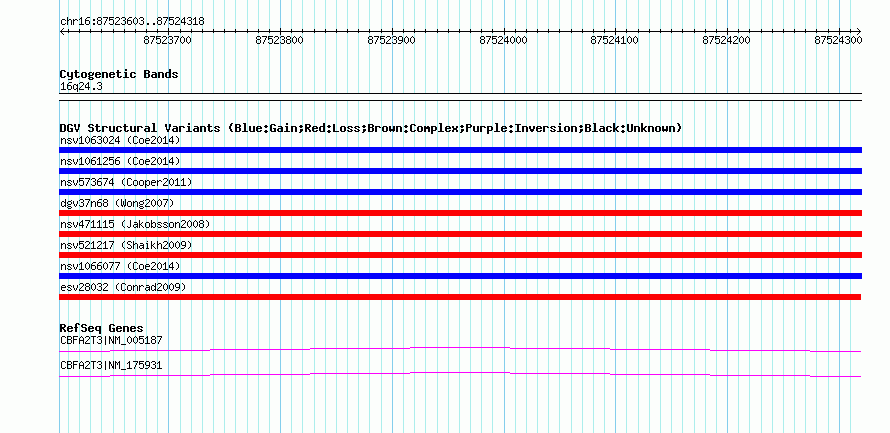Click the blue gain bar for nsv1063024
Viewport: 890px width, 433px height.
click(460, 150)
